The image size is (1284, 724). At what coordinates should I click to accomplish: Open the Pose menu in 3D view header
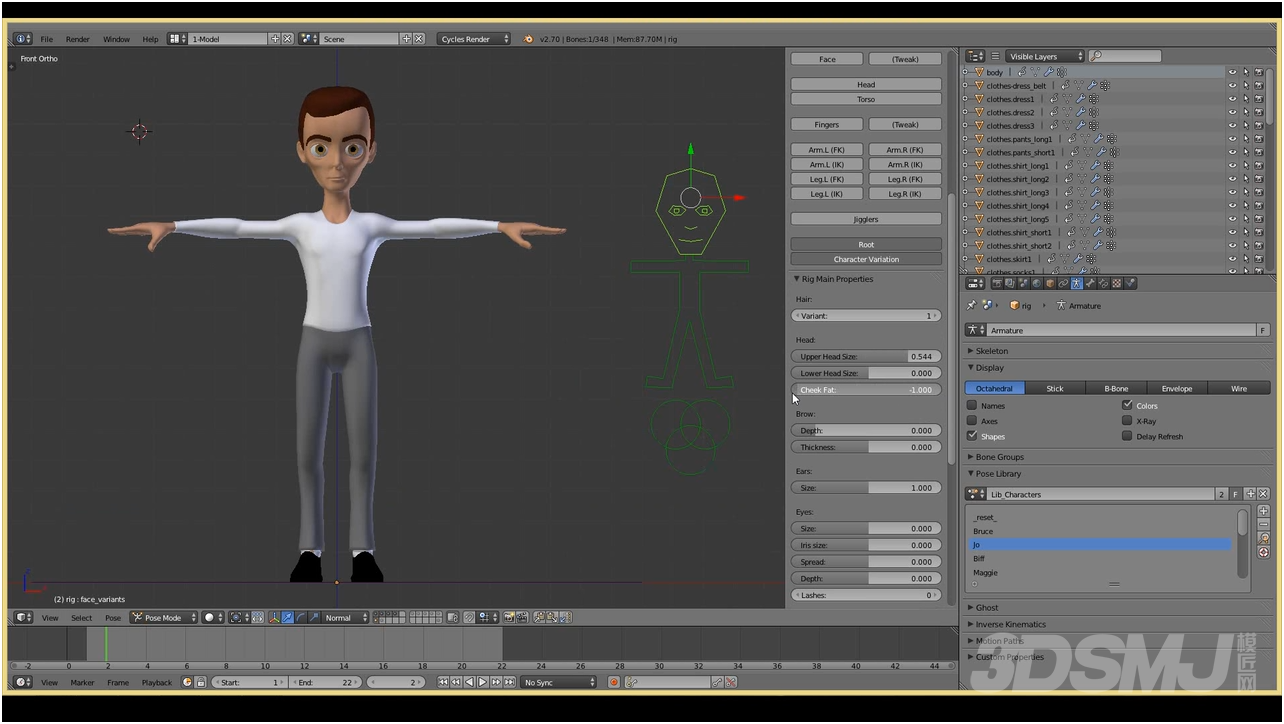113,617
